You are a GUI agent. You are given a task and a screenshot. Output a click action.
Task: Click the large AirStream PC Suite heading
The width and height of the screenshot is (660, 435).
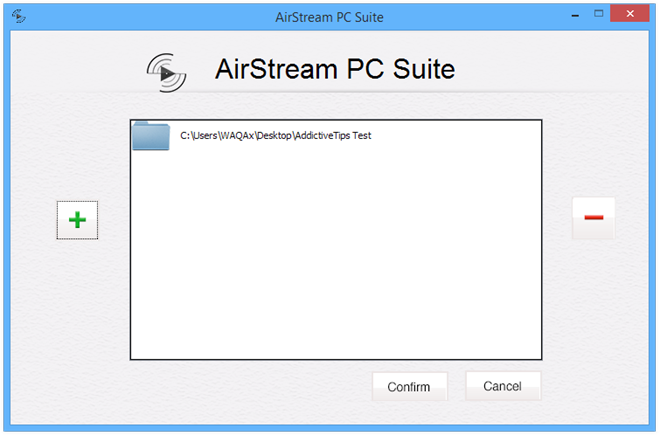[x=335, y=69]
